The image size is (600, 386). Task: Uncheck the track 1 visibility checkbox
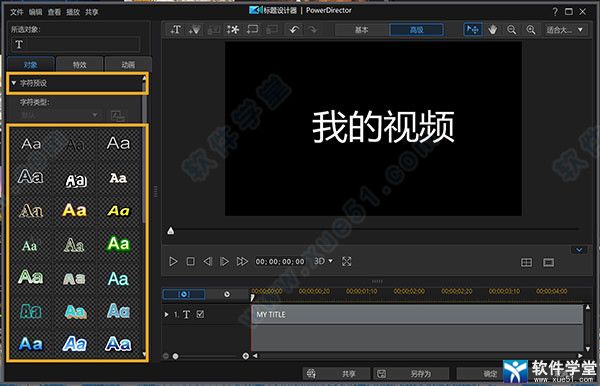point(200,314)
